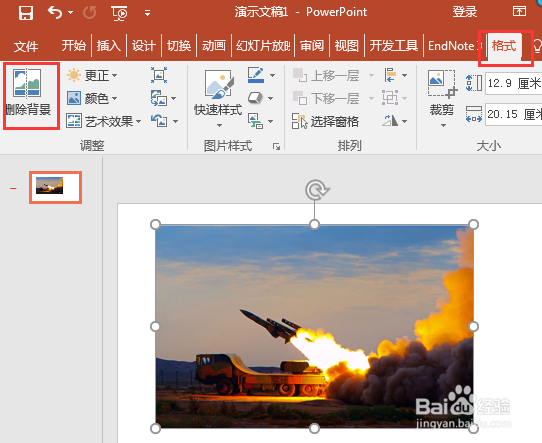Switch to the 切换 tab
The width and height of the screenshot is (542, 443).
click(x=179, y=45)
